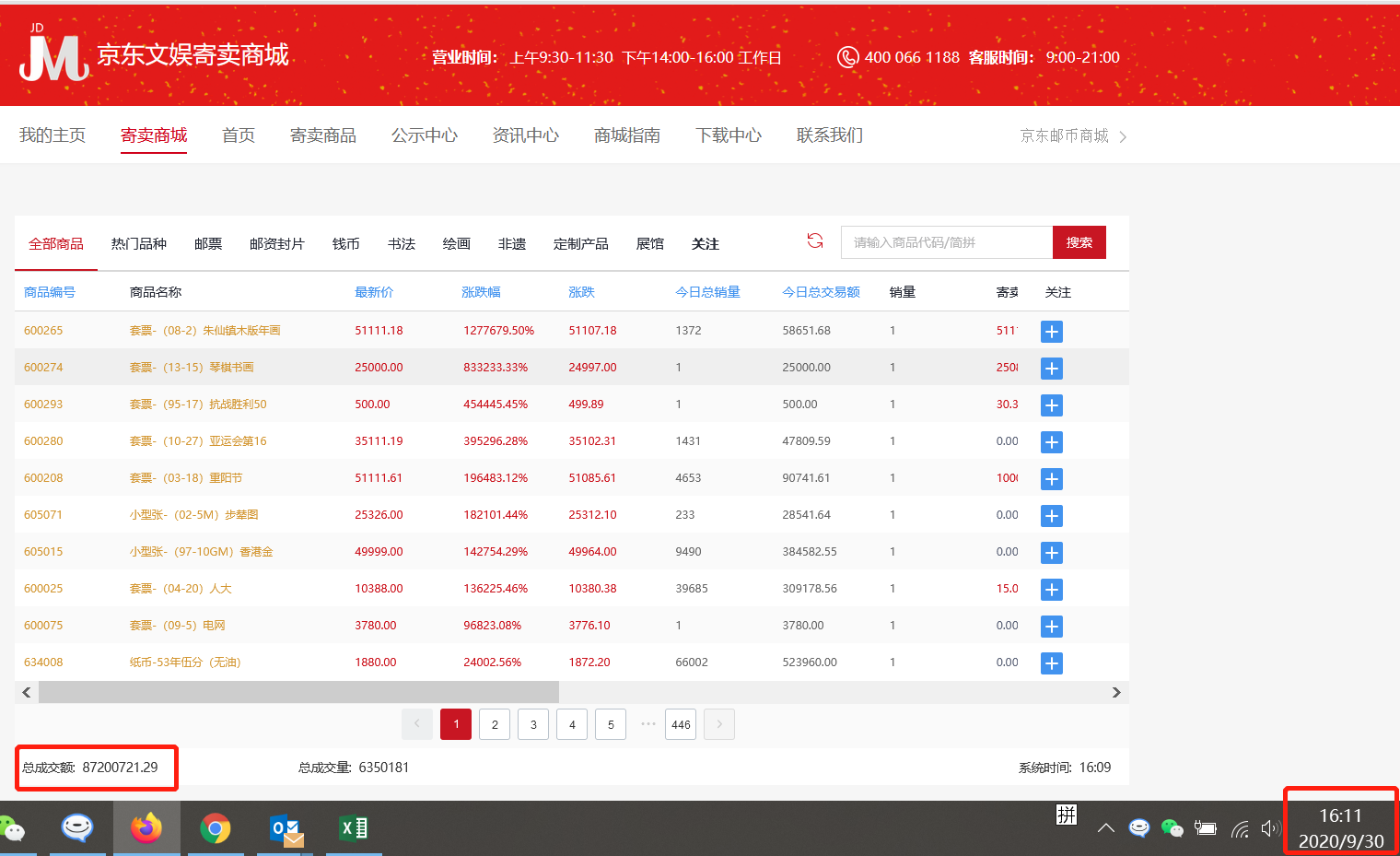Viewport: 1400px width, 856px height.
Task: Click horizontal scrollbar right arrow
Action: pyautogui.click(x=1116, y=692)
